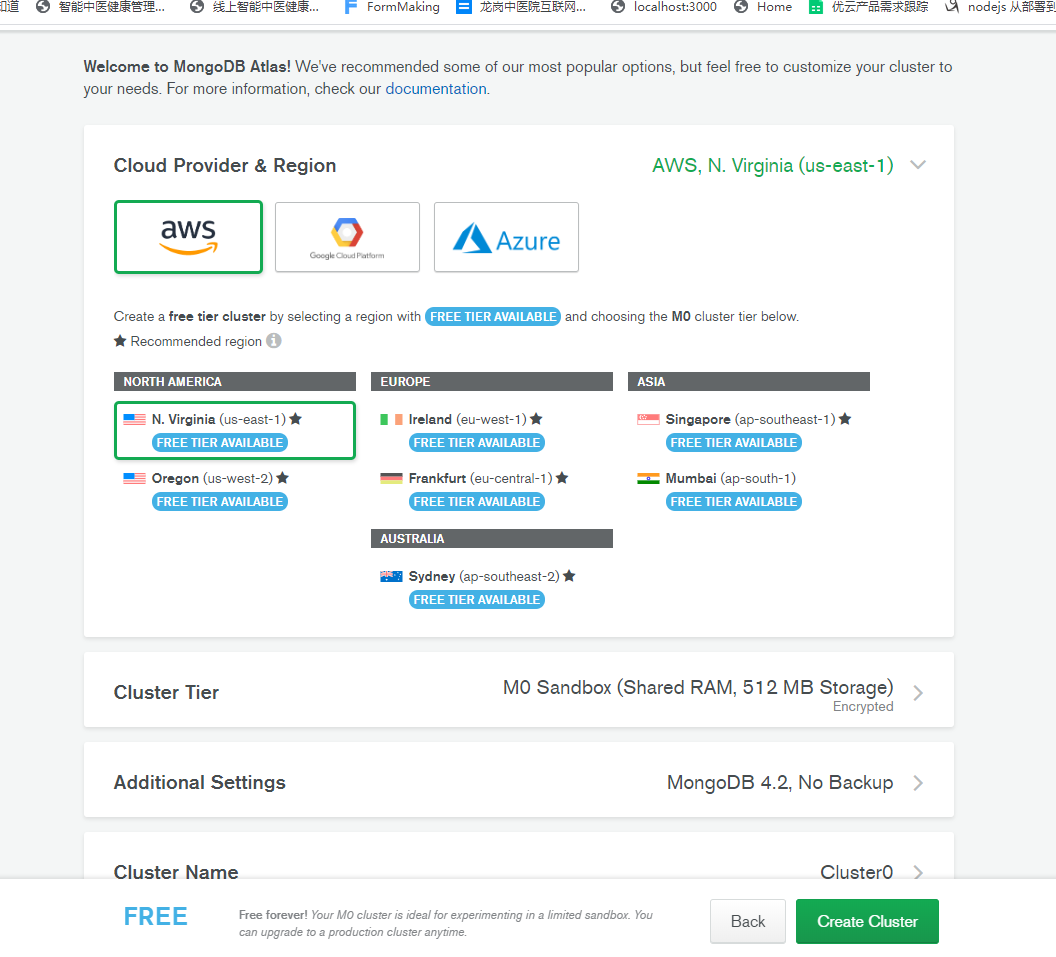1056x957 pixels.
Task: Collapse the Cloud Provider & Region chevron
Action: pos(918,165)
